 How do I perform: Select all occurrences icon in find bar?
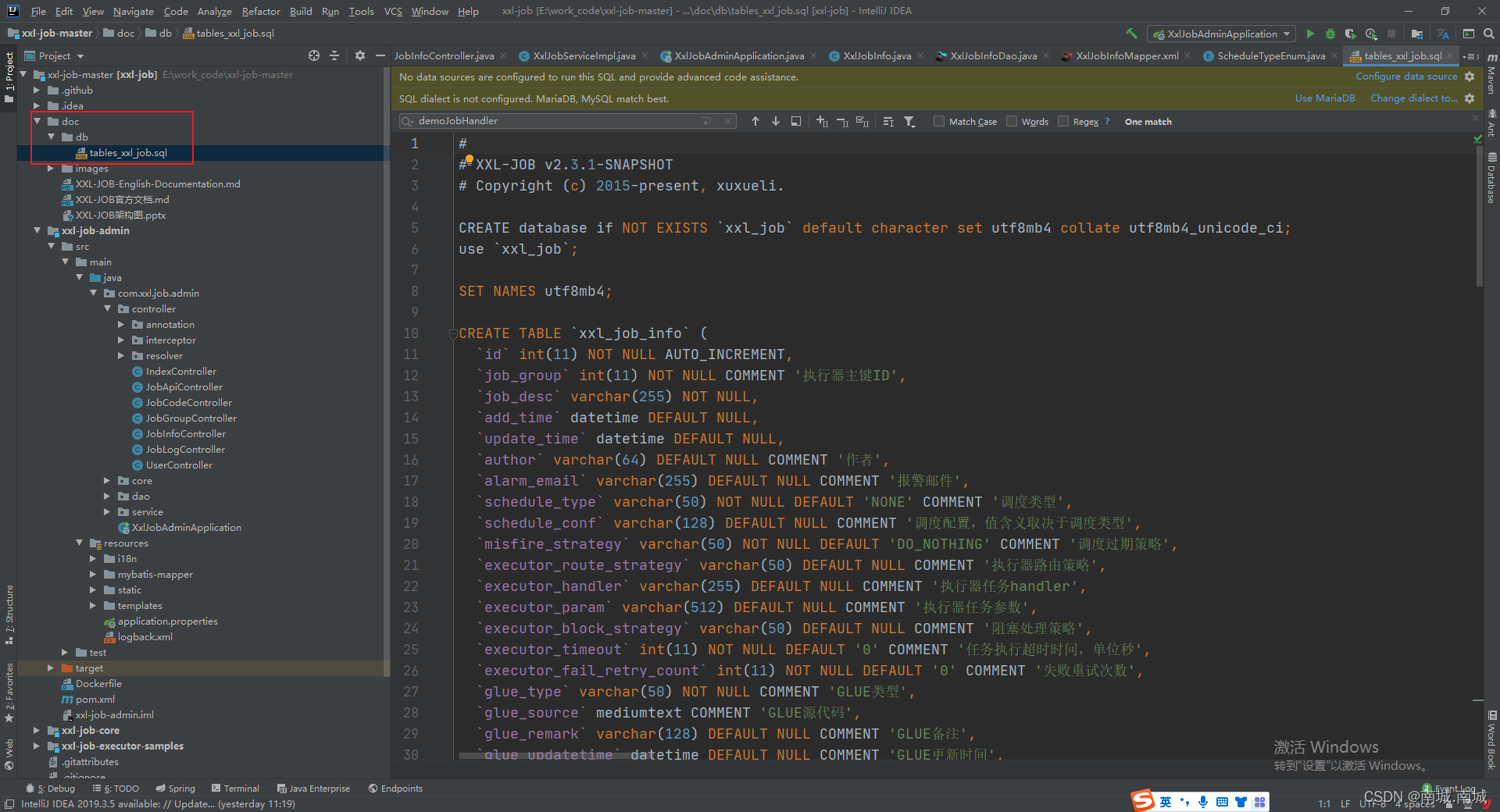coord(862,121)
